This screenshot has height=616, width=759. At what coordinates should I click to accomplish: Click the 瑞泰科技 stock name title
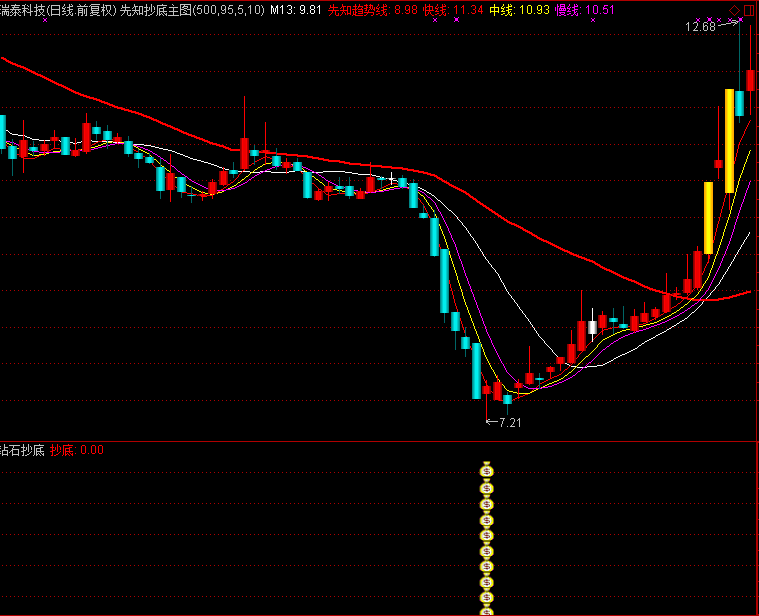point(22,9)
